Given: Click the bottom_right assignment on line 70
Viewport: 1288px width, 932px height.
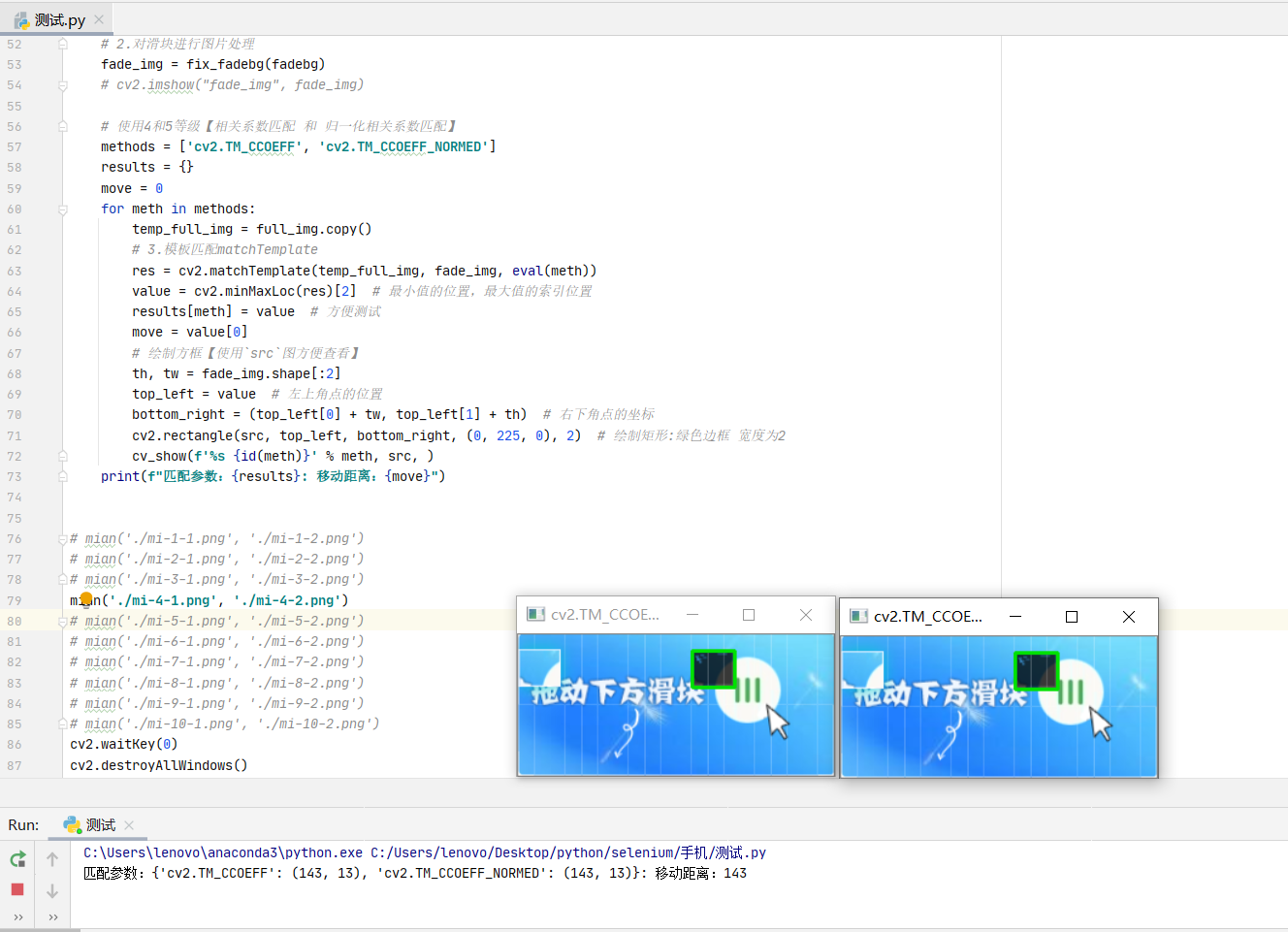Looking at the screenshot, I should [x=330, y=414].
